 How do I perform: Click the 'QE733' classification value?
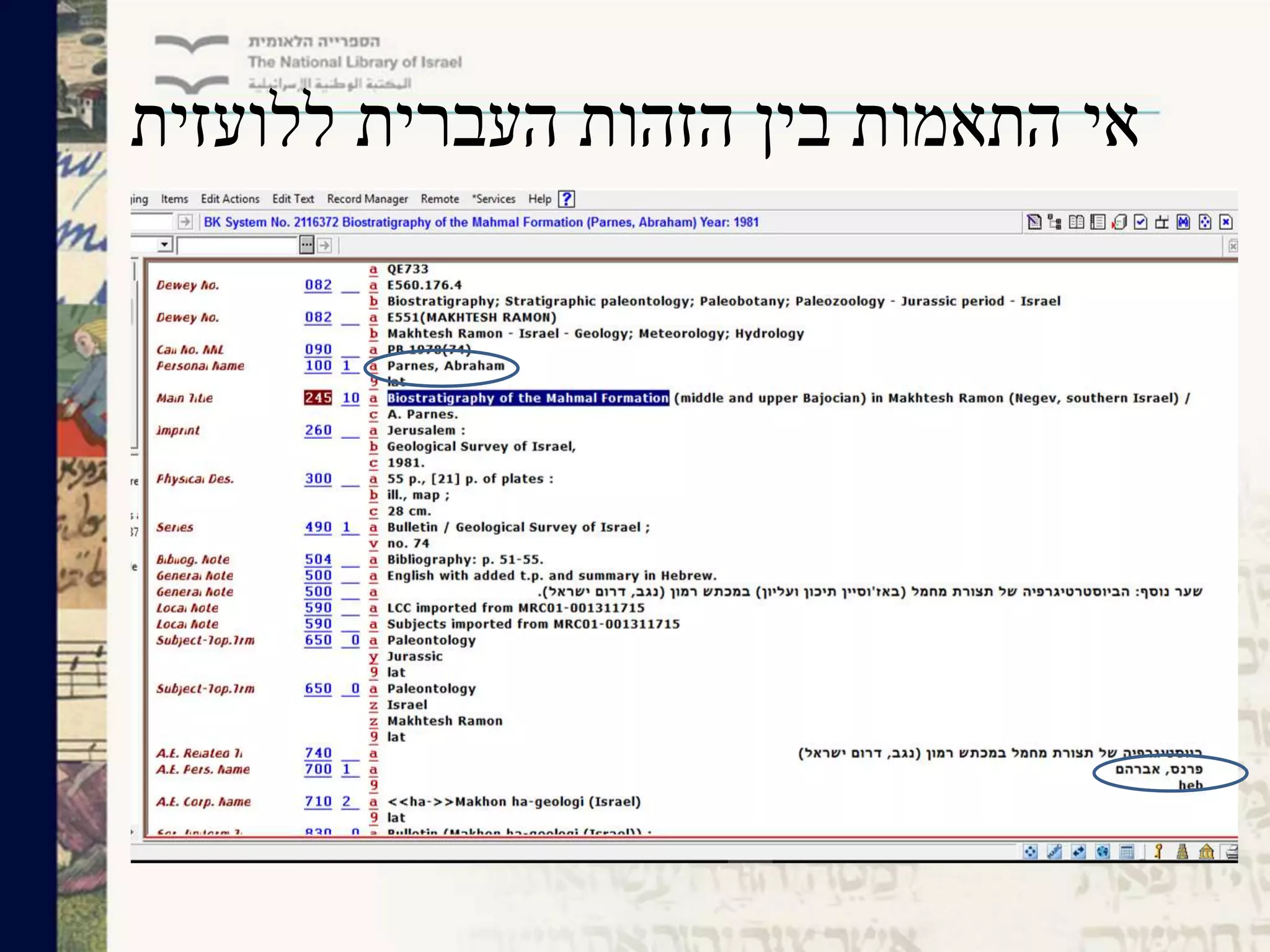click(407, 269)
